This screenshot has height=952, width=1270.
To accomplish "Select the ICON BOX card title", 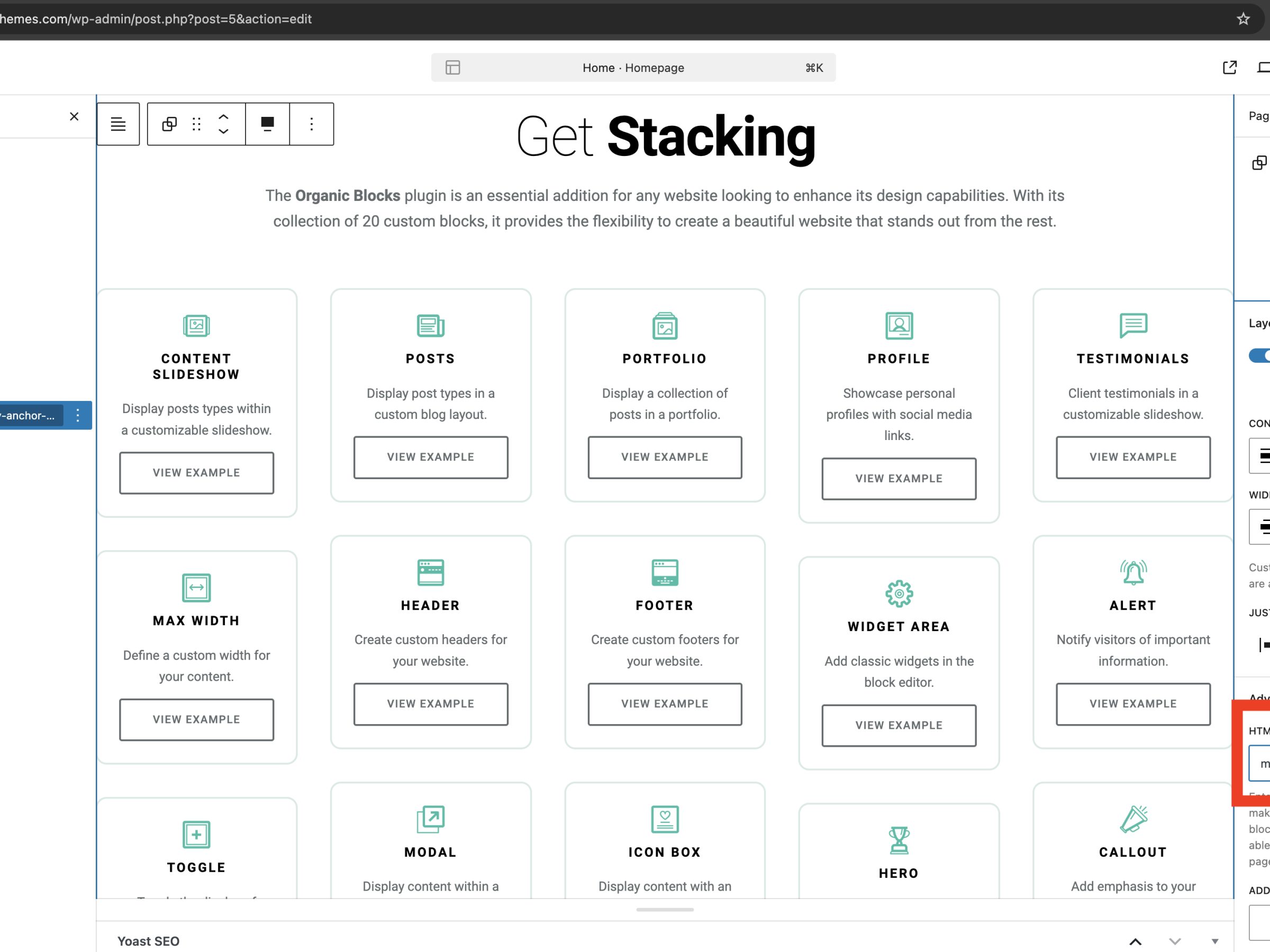I will click(665, 852).
